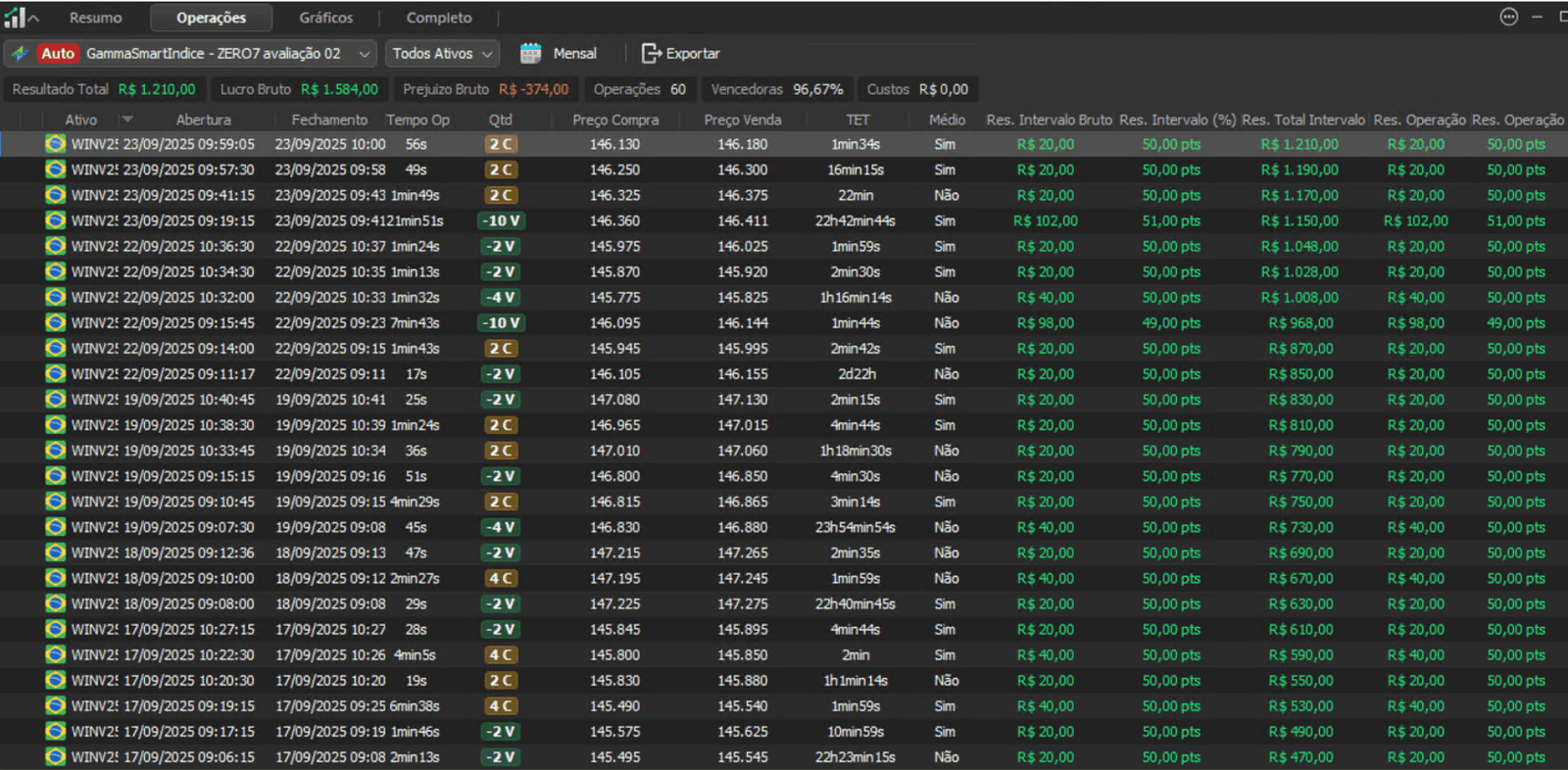
Task: Open the three-dots more options menu
Action: point(1508,17)
